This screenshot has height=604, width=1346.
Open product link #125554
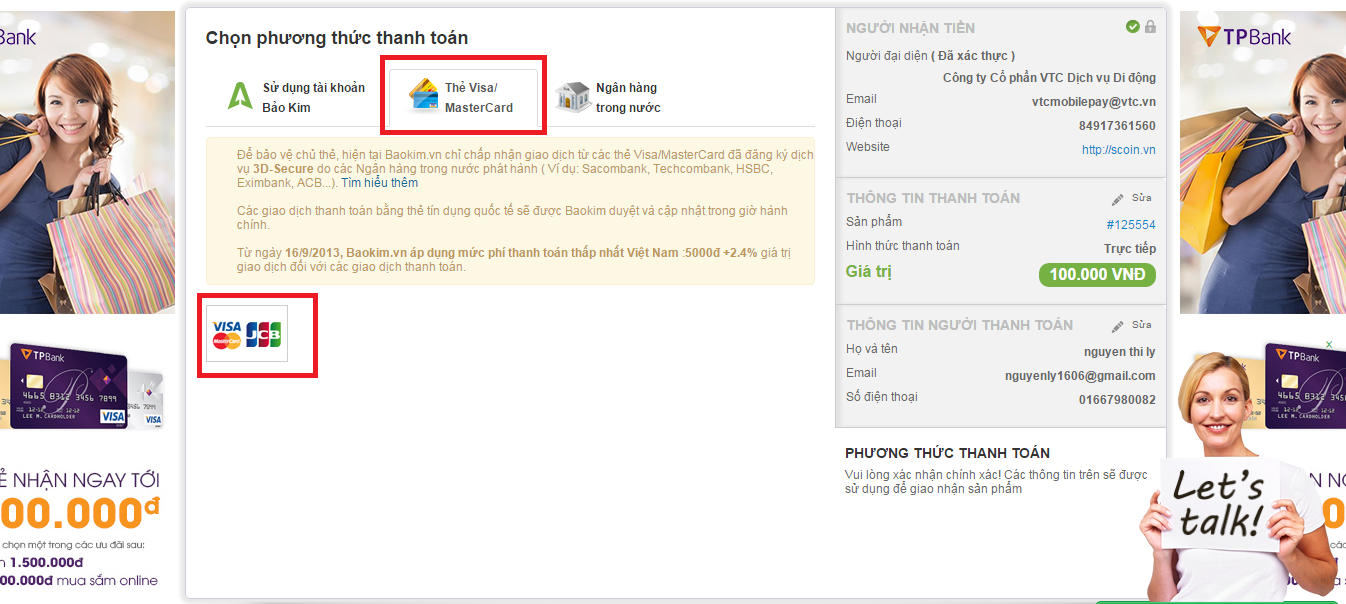pyautogui.click(x=1131, y=225)
